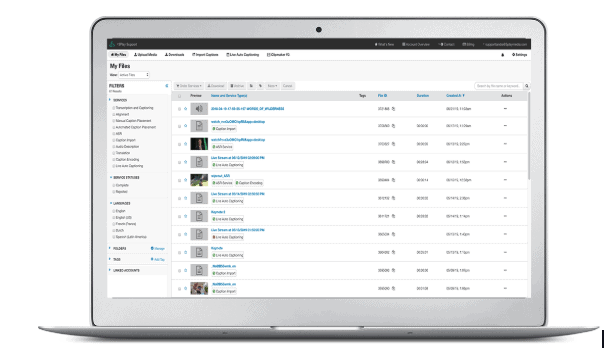This screenshot has width=605, height=361.
Task: Click the audio speaker preview icon
Action: point(199,109)
